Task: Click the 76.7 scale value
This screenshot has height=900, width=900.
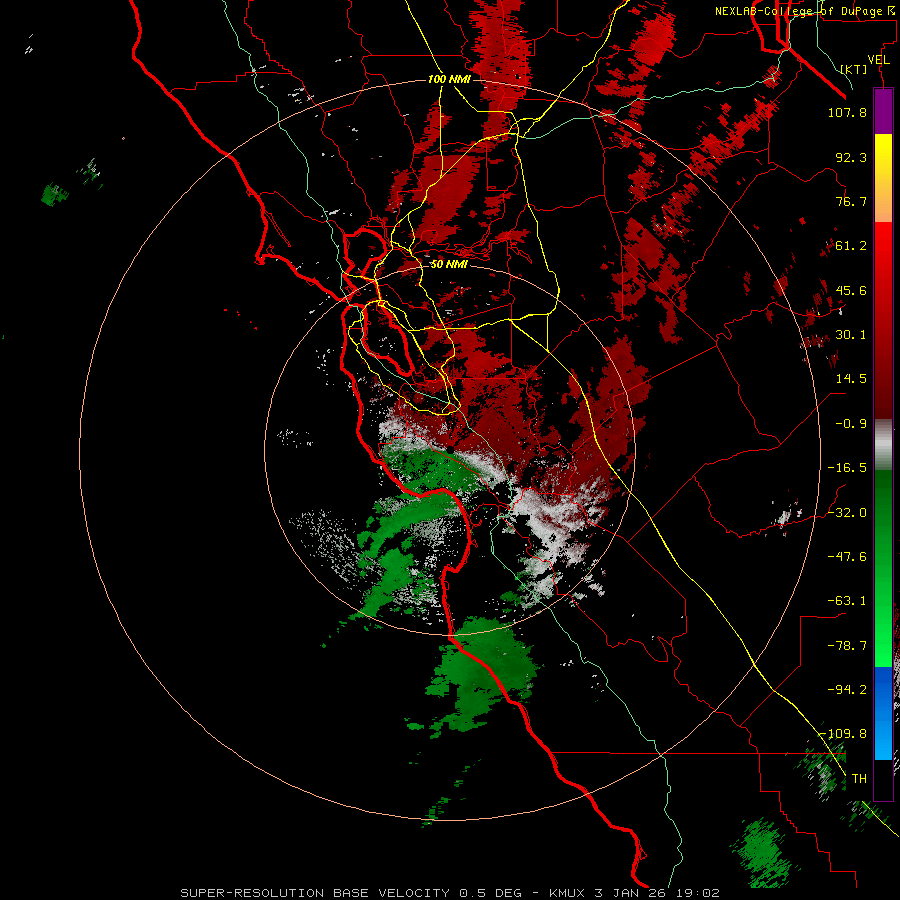Action: coord(851,201)
